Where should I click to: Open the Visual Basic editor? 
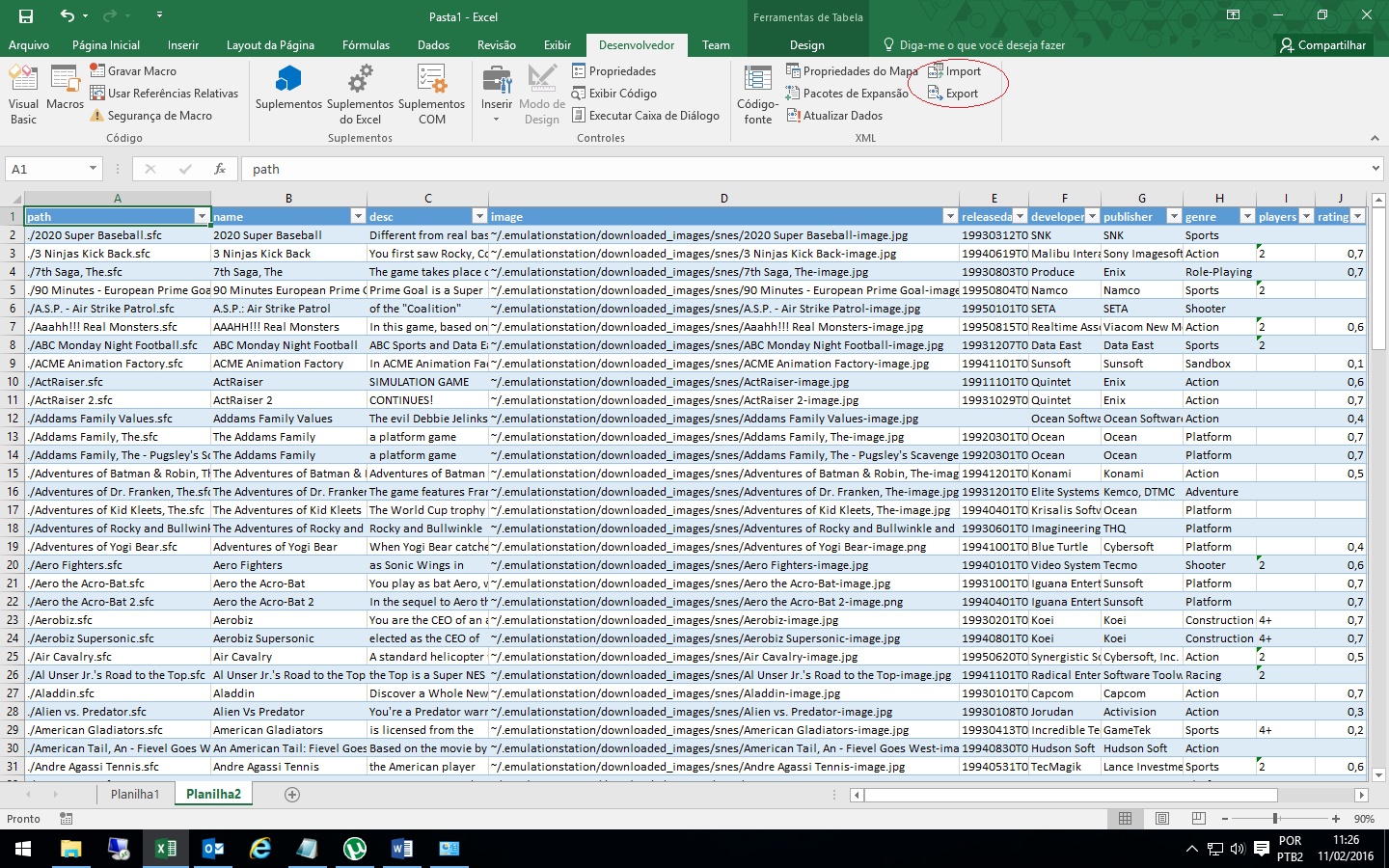(x=22, y=92)
